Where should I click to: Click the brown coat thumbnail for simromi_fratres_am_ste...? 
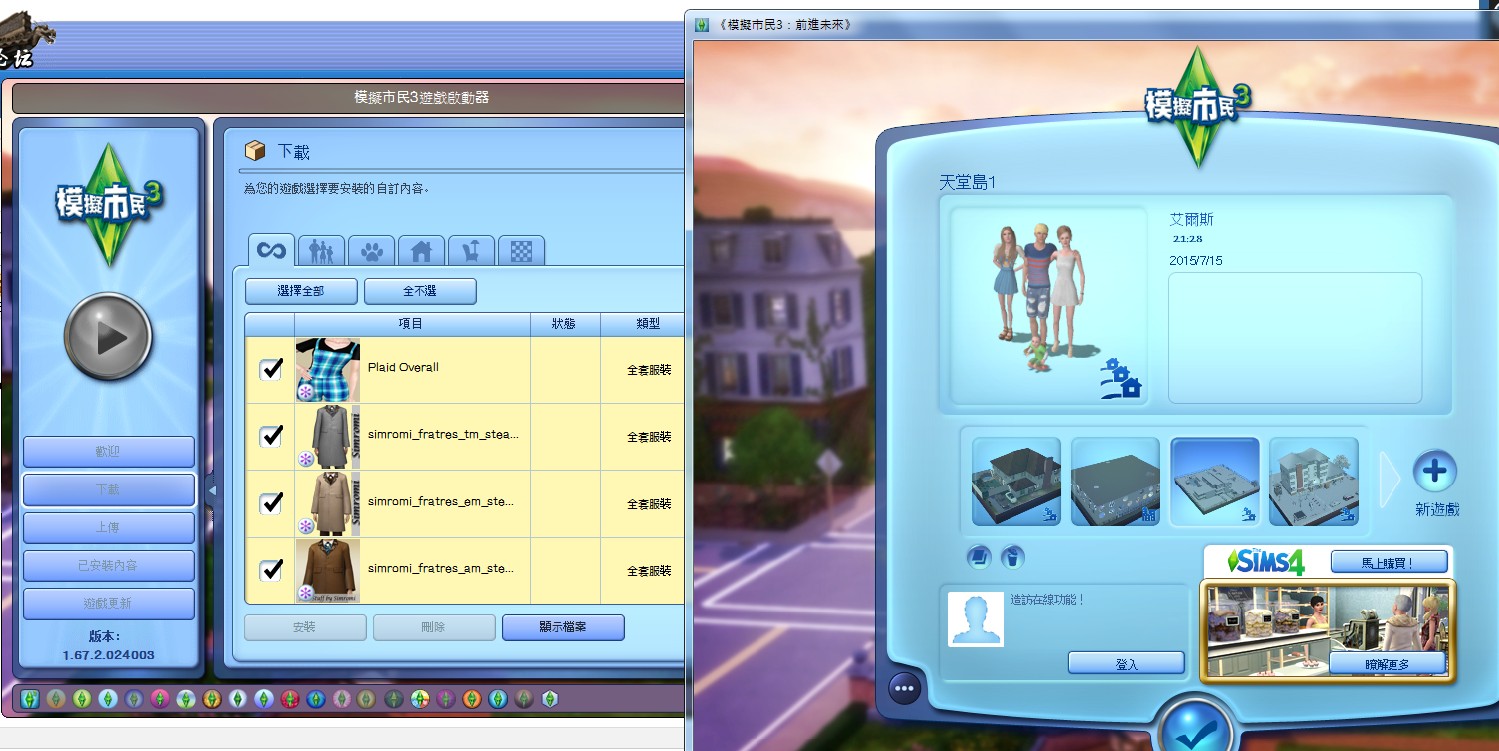click(327, 571)
